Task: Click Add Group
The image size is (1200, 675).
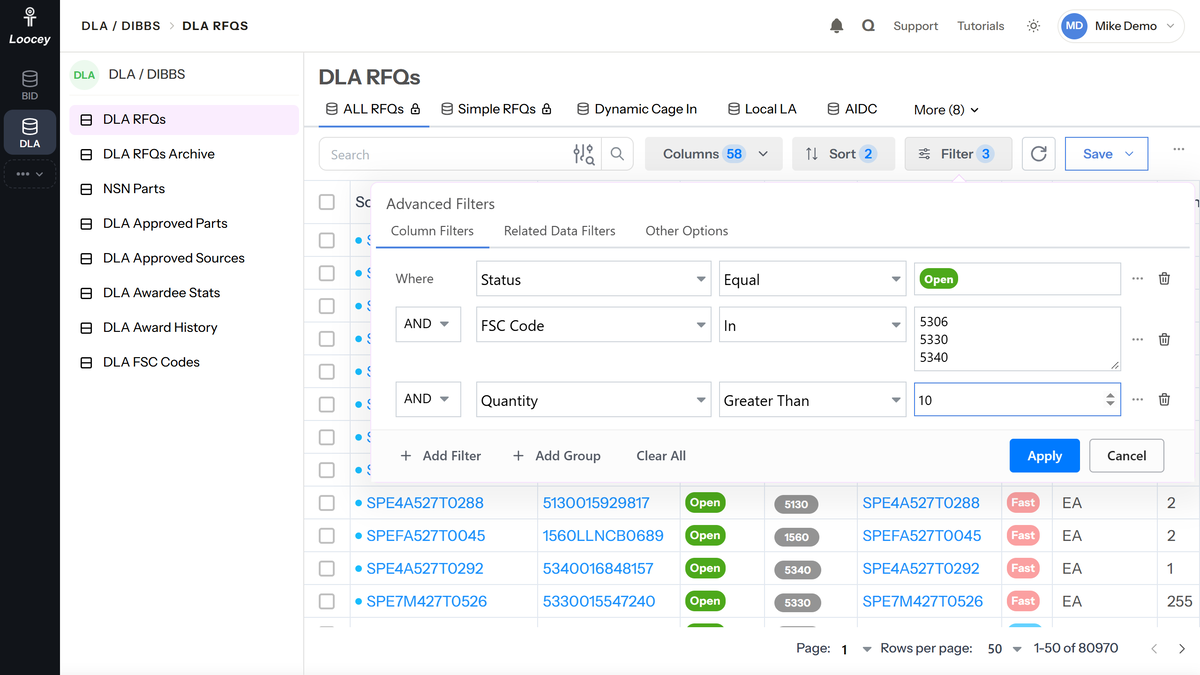Action: [x=557, y=455]
